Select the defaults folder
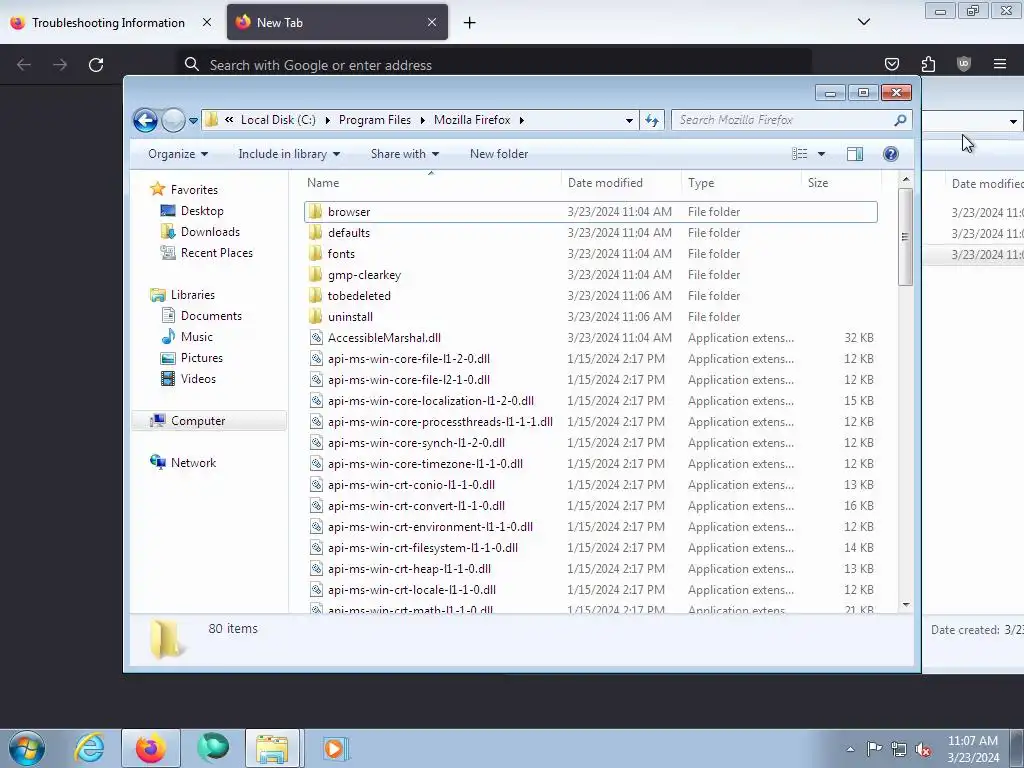The width and height of the screenshot is (1024, 768). tap(590, 232)
